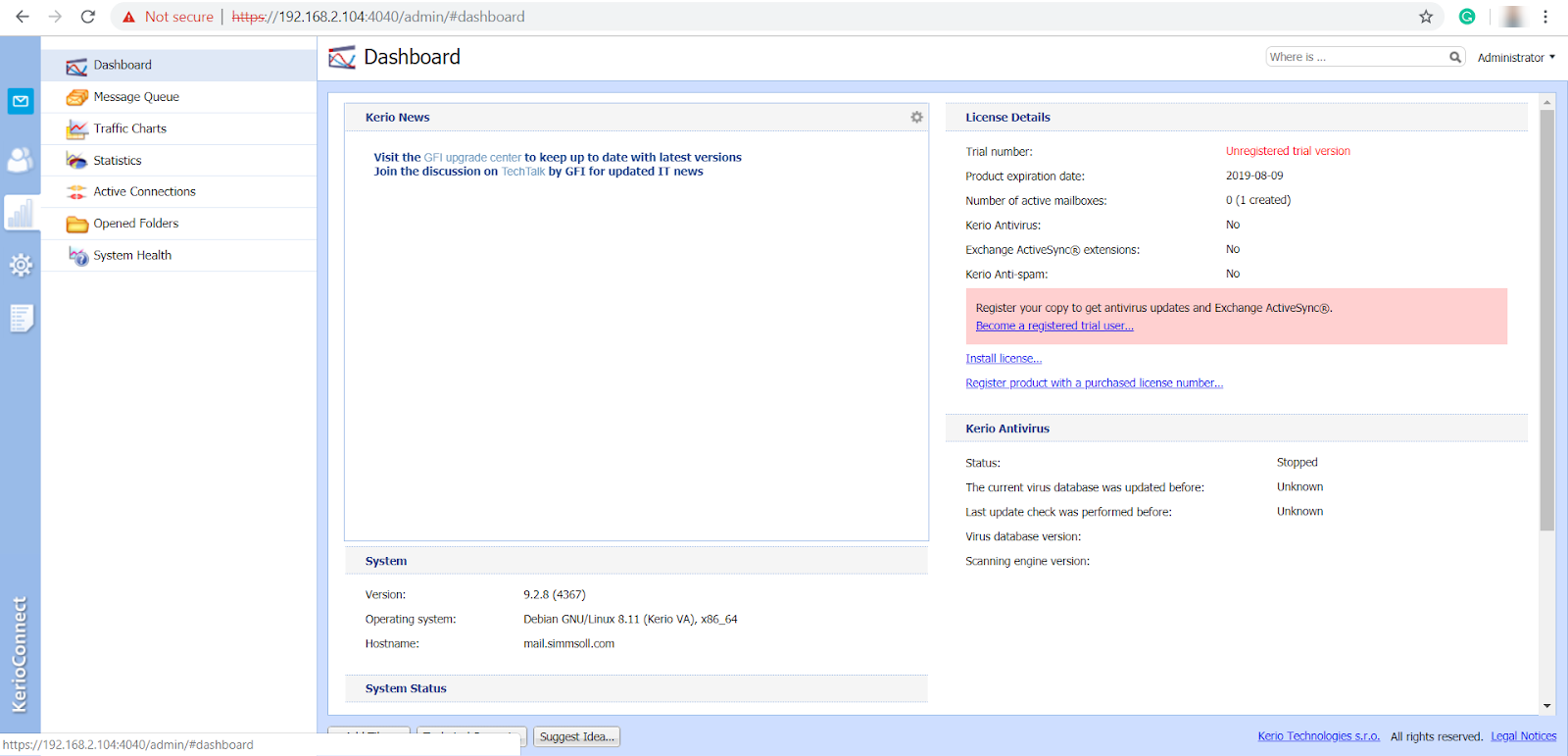The image size is (1568, 756).
Task: Open the Chrome three-dot menu
Action: click(1545, 17)
